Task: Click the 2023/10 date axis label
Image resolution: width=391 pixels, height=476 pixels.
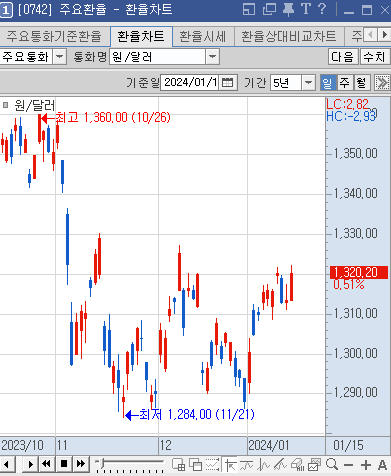Action: point(22,445)
